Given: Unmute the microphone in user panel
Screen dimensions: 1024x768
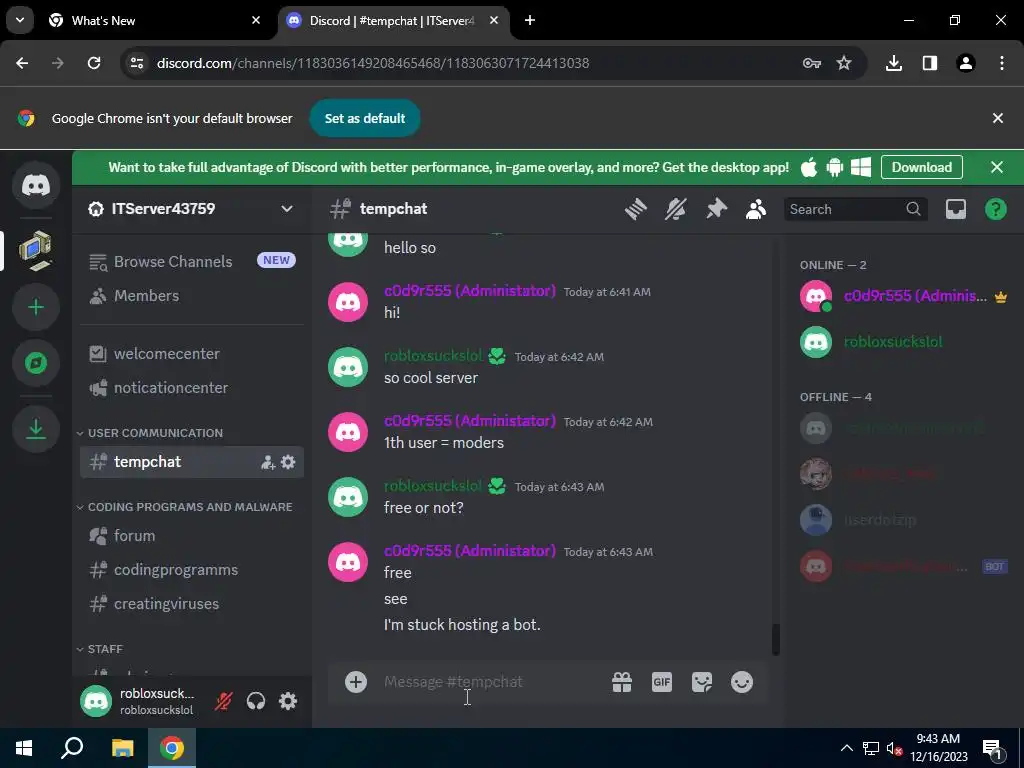Looking at the screenshot, I should tap(223, 701).
